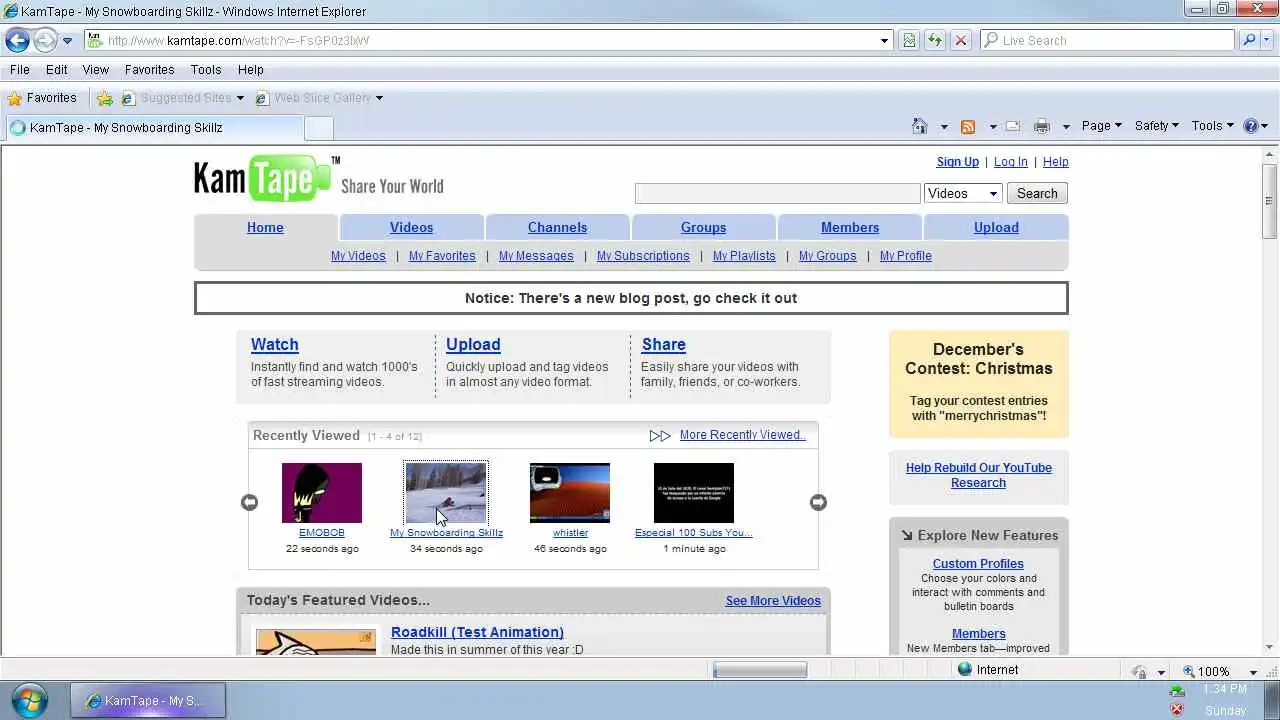This screenshot has width=1280, height=720.
Task: Open the My Playlists link
Action: click(x=744, y=256)
